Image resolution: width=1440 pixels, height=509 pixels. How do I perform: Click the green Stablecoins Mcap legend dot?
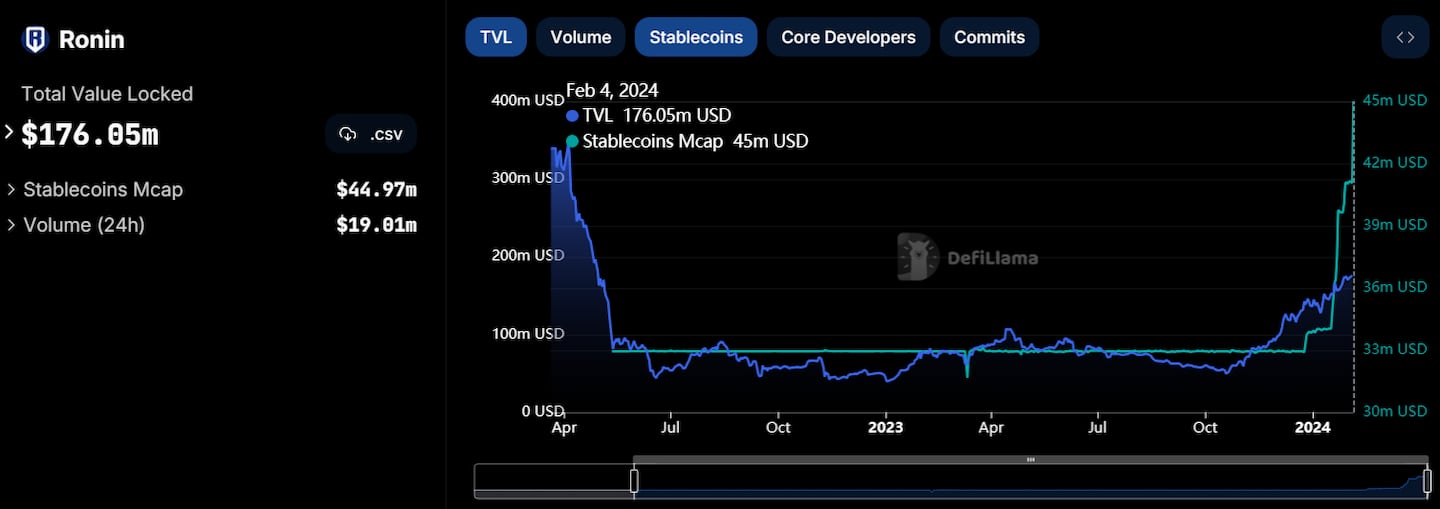[572, 142]
